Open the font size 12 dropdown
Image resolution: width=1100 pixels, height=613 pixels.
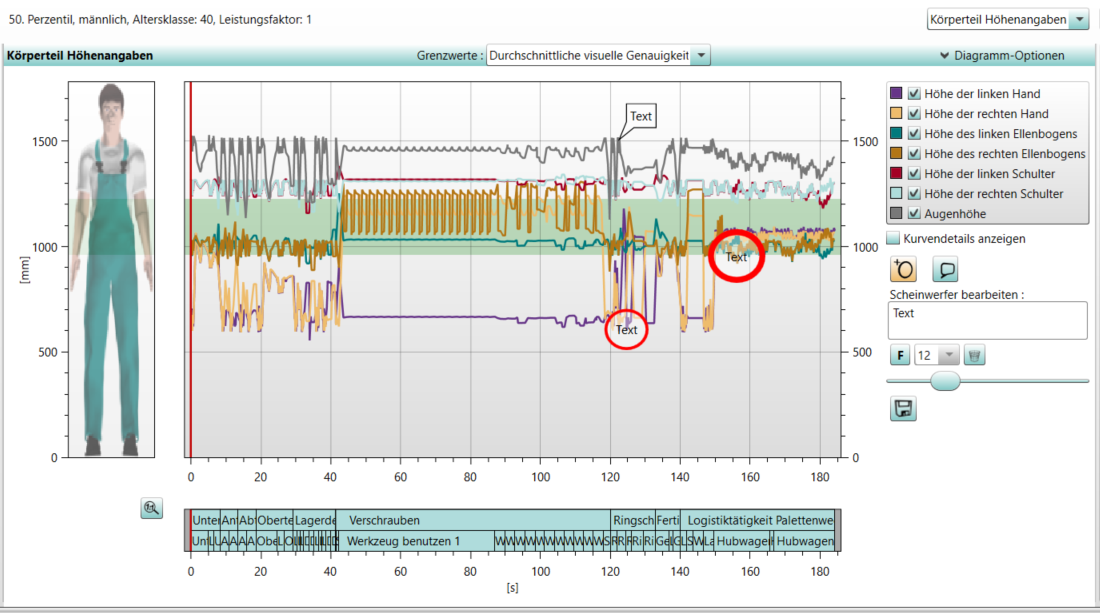[946, 355]
